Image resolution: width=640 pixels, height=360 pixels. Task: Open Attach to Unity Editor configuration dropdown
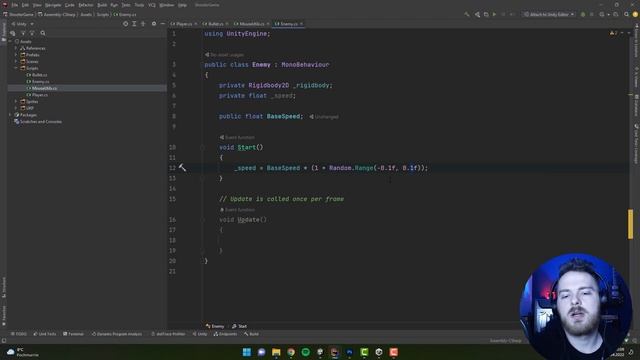pyautogui.click(x=550, y=14)
